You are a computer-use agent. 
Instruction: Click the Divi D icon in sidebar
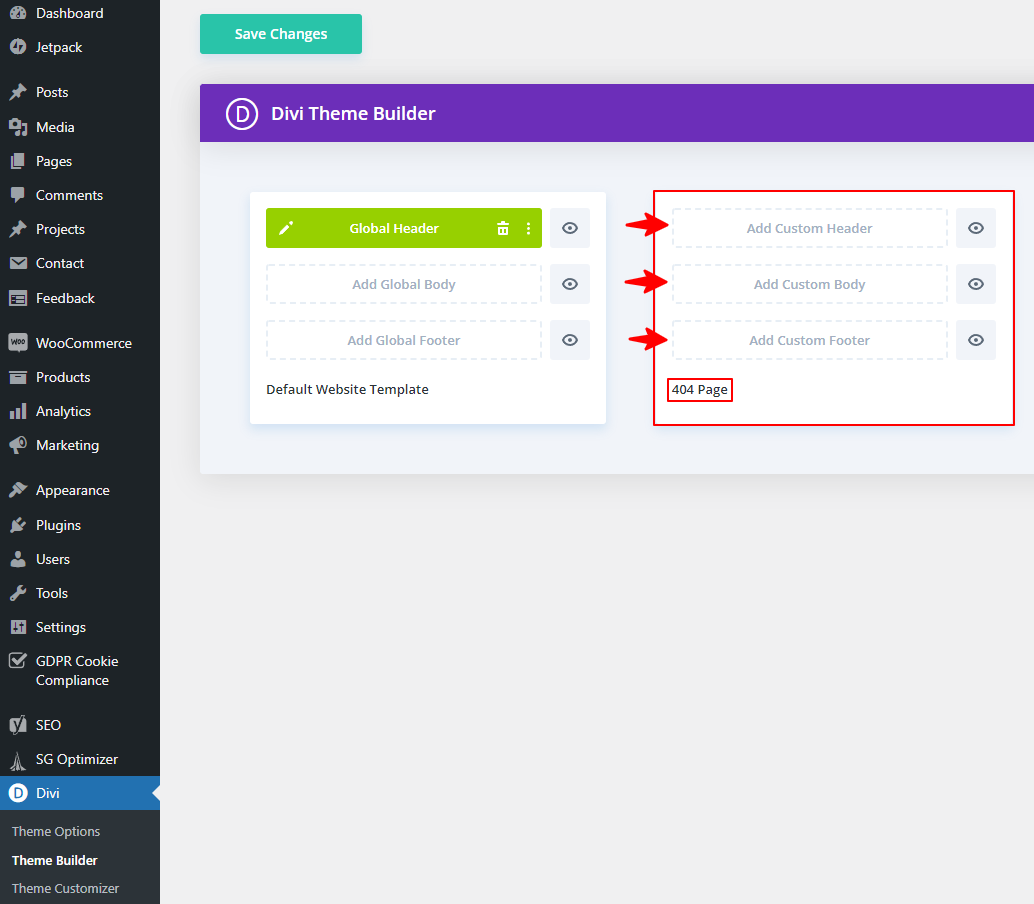coord(18,793)
